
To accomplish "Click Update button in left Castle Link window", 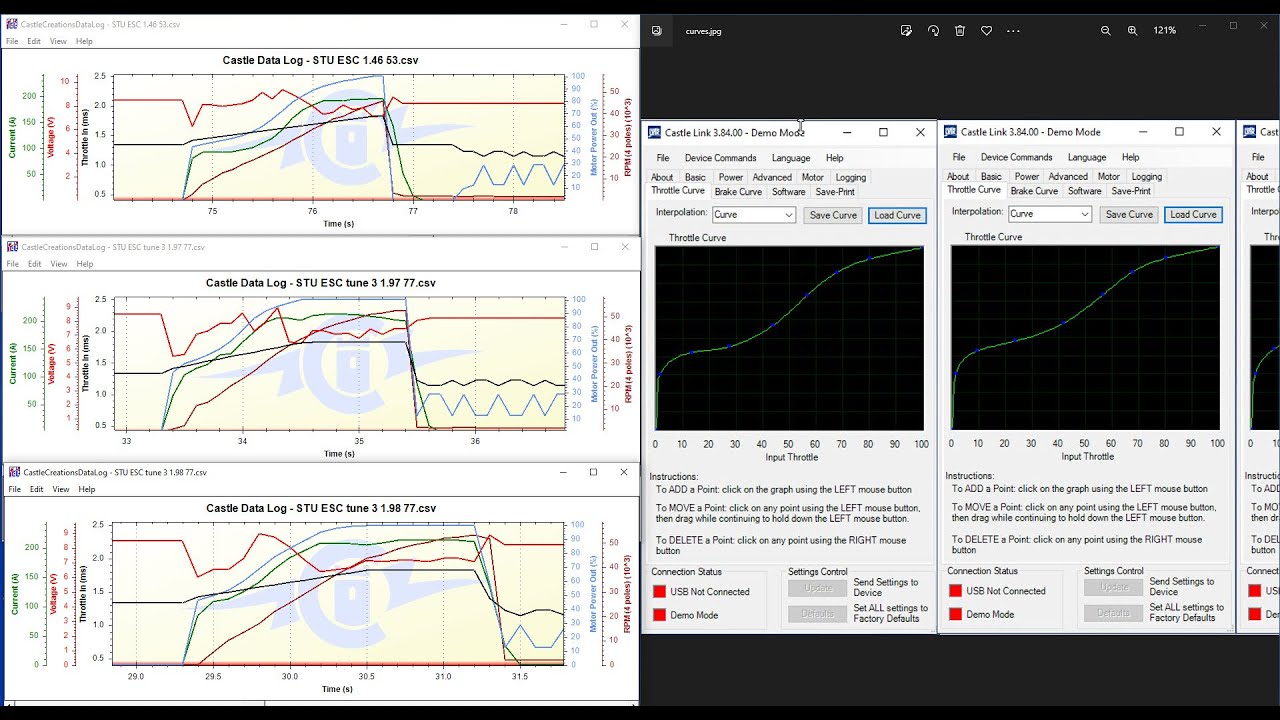I will point(817,588).
